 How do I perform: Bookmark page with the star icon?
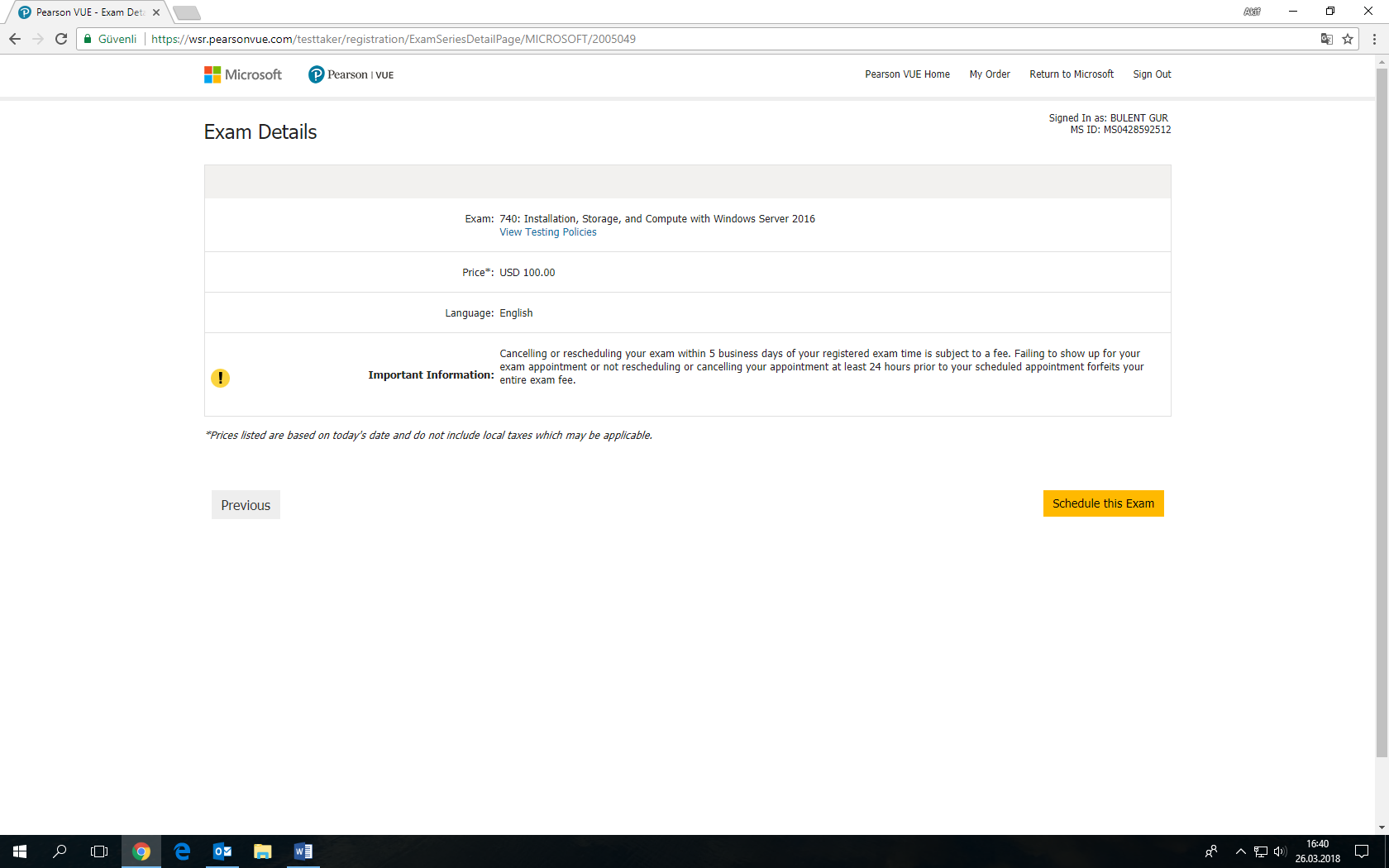point(1348,39)
